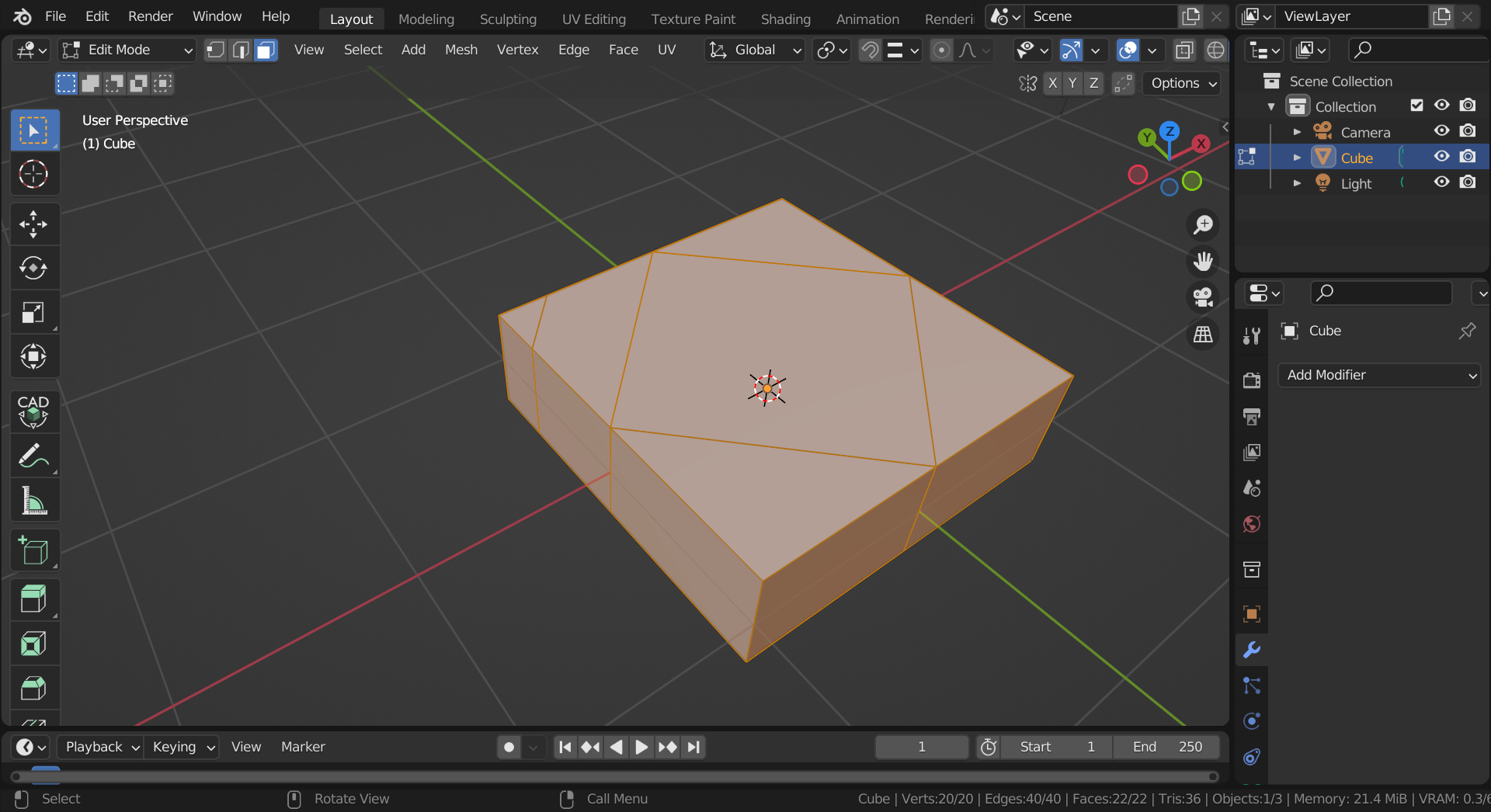Open the Add Modifier dropdown
1491x812 pixels.
[1379, 375]
